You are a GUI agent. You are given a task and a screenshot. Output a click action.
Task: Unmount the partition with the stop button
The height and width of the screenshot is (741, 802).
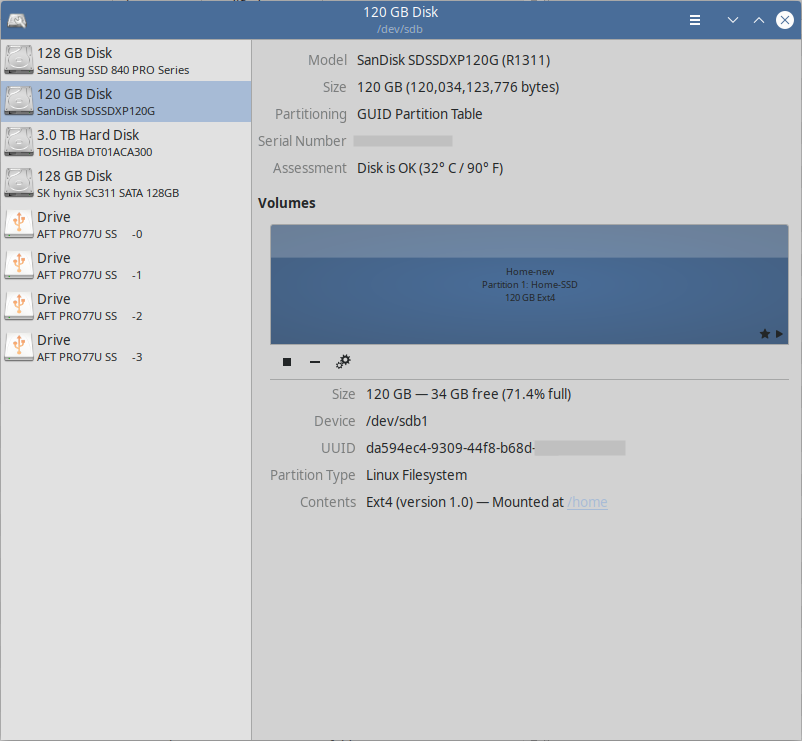click(287, 362)
